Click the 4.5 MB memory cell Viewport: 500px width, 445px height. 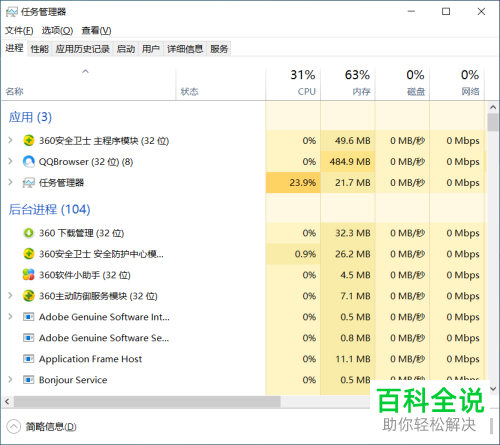coord(348,275)
